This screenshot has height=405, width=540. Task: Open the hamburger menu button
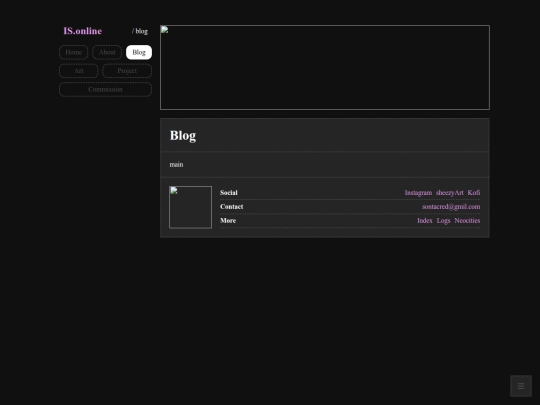[x=521, y=386]
